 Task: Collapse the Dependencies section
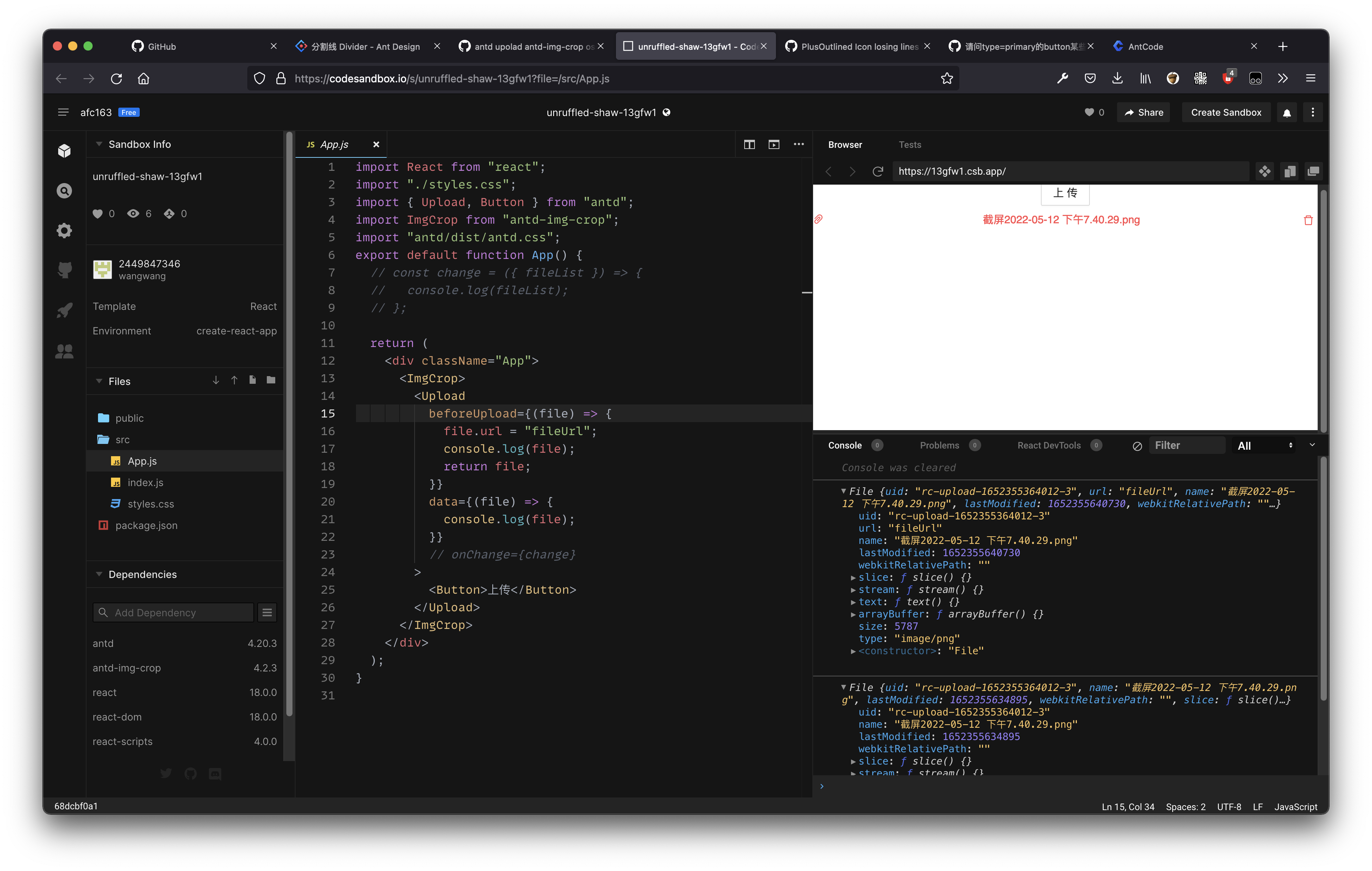click(x=99, y=574)
